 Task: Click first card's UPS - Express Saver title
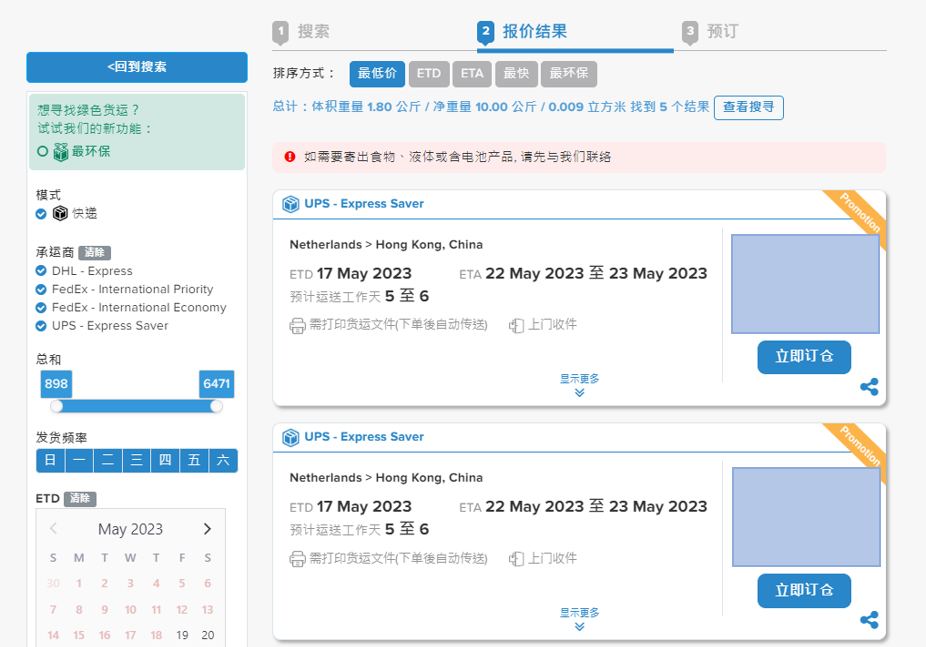tap(364, 204)
